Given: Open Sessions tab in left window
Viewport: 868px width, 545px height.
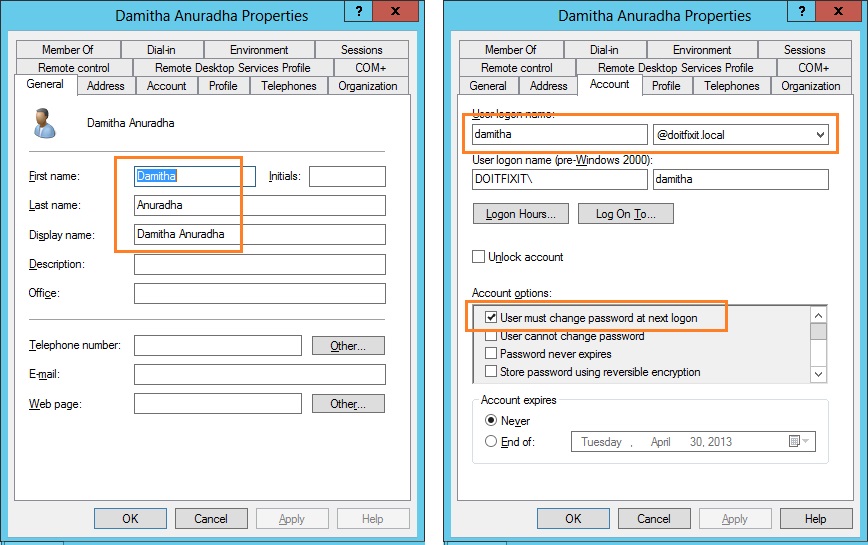Looking at the screenshot, I should tap(361, 50).
